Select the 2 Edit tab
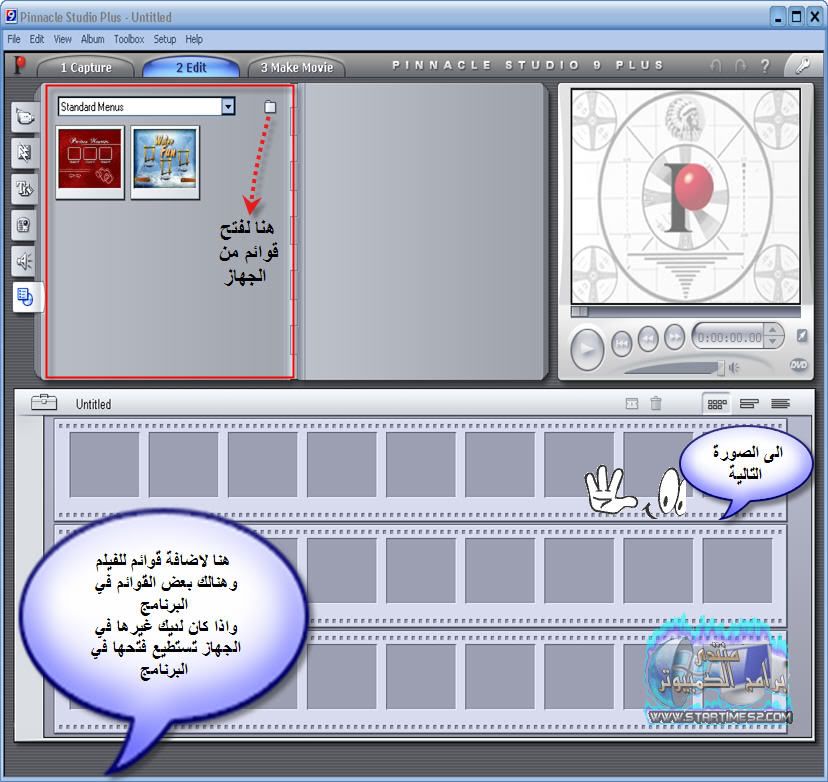 [x=191, y=67]
